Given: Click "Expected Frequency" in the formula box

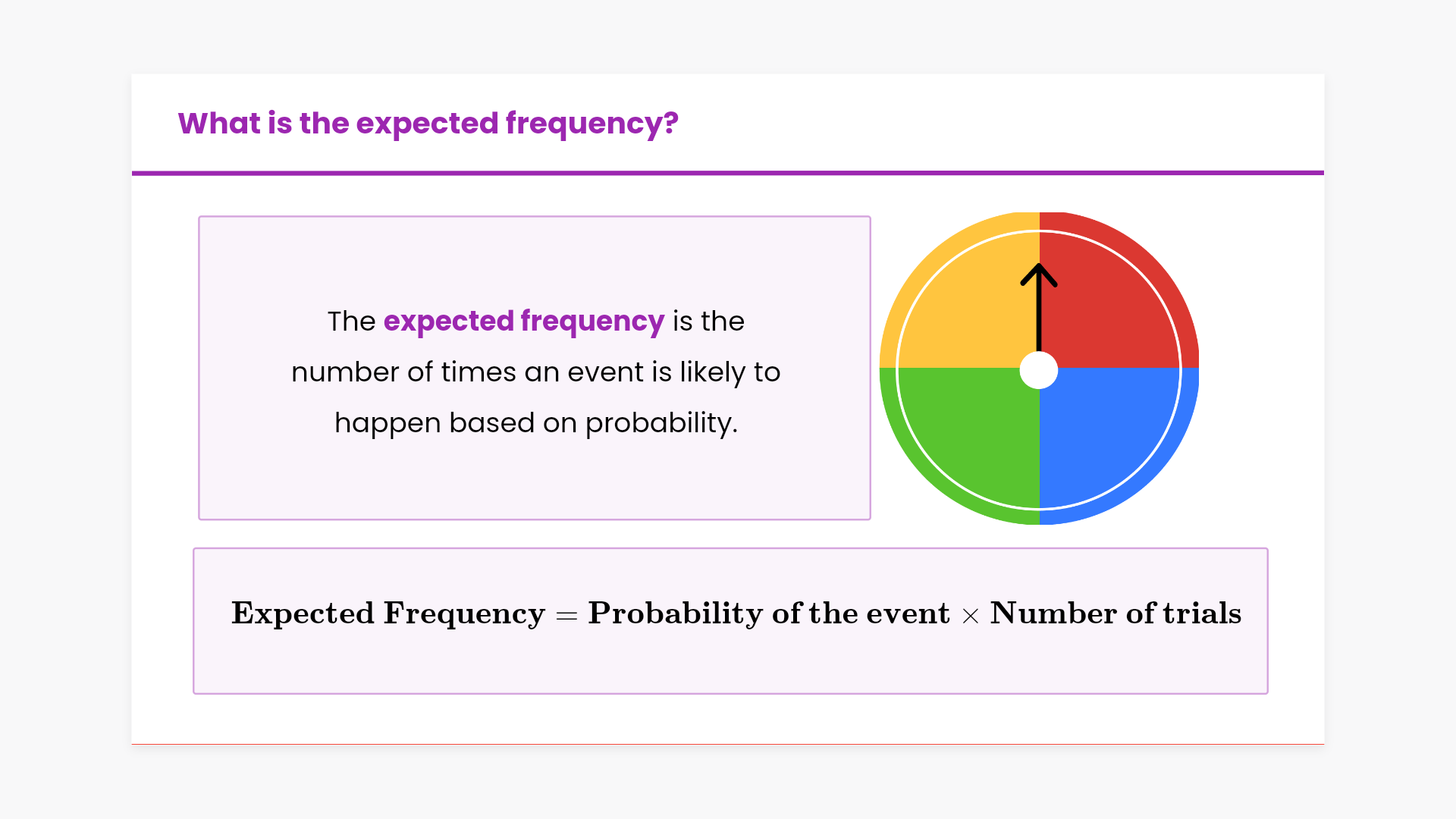Looking at the screenshot, I should point(388,613).
